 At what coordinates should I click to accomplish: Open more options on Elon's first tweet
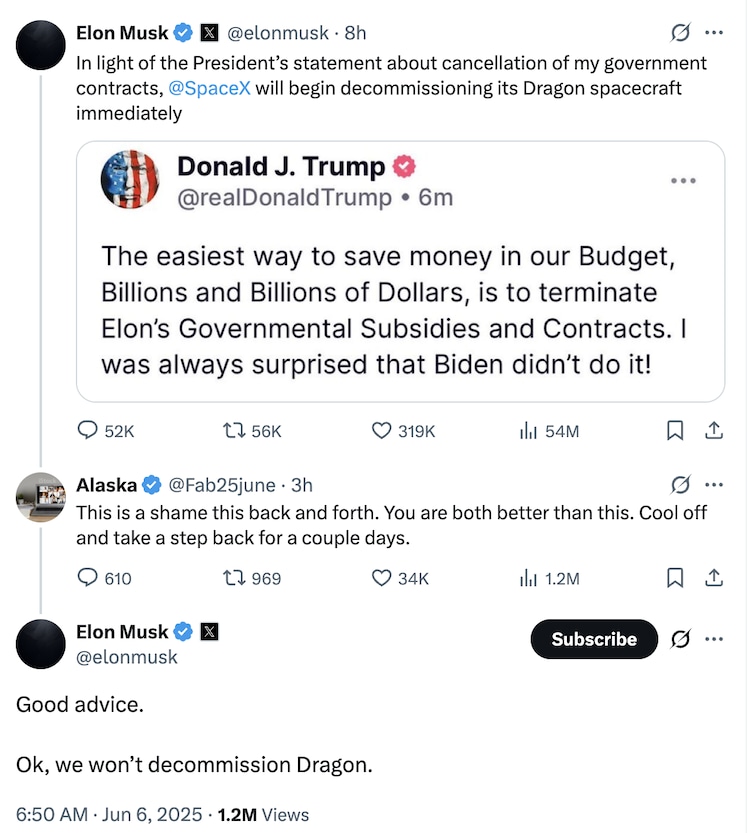714,33
